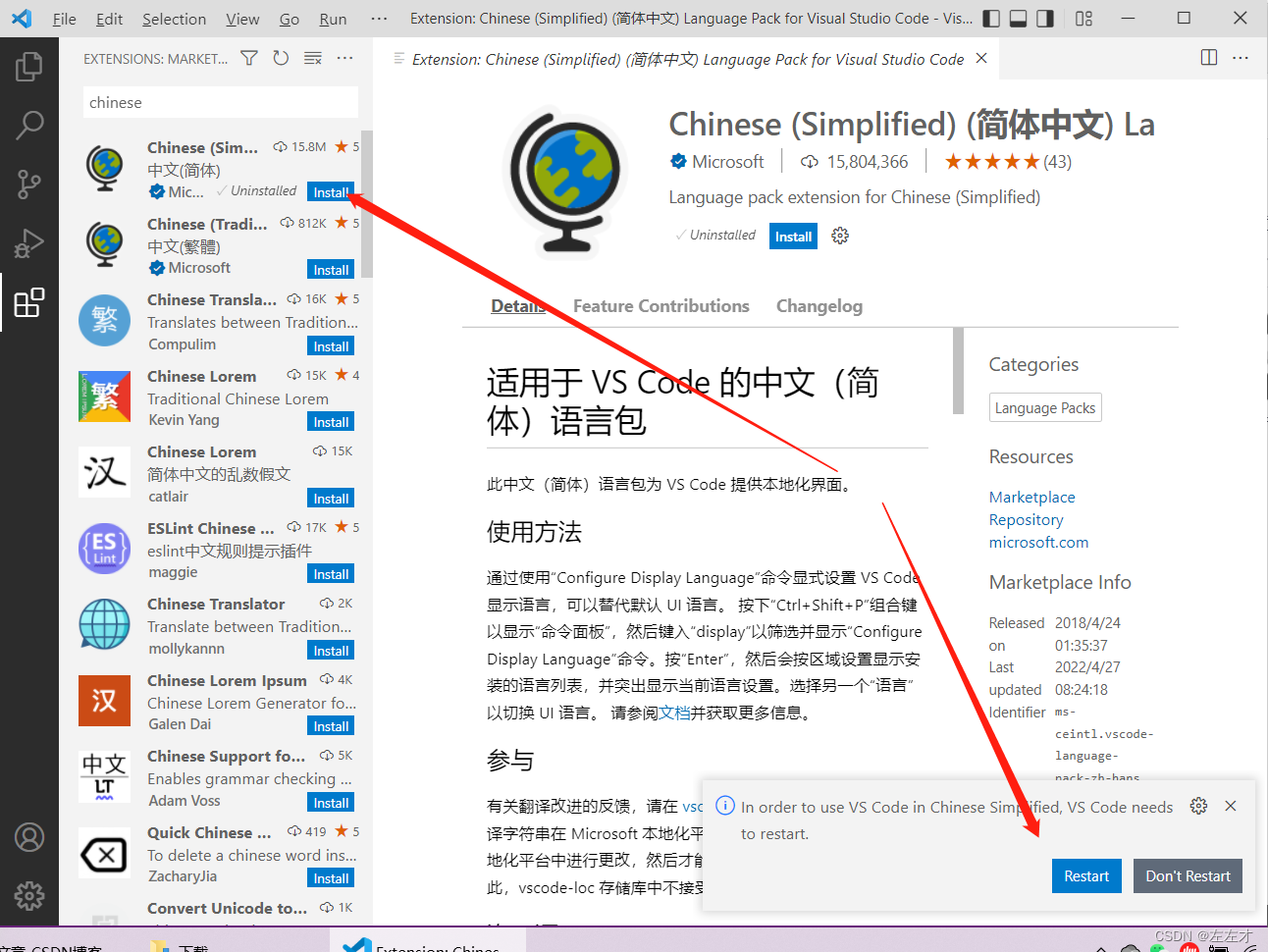The width and height of the screenshot is (1268, 952).
Task: Open the Go menu
Action: (x=290, y=19)
